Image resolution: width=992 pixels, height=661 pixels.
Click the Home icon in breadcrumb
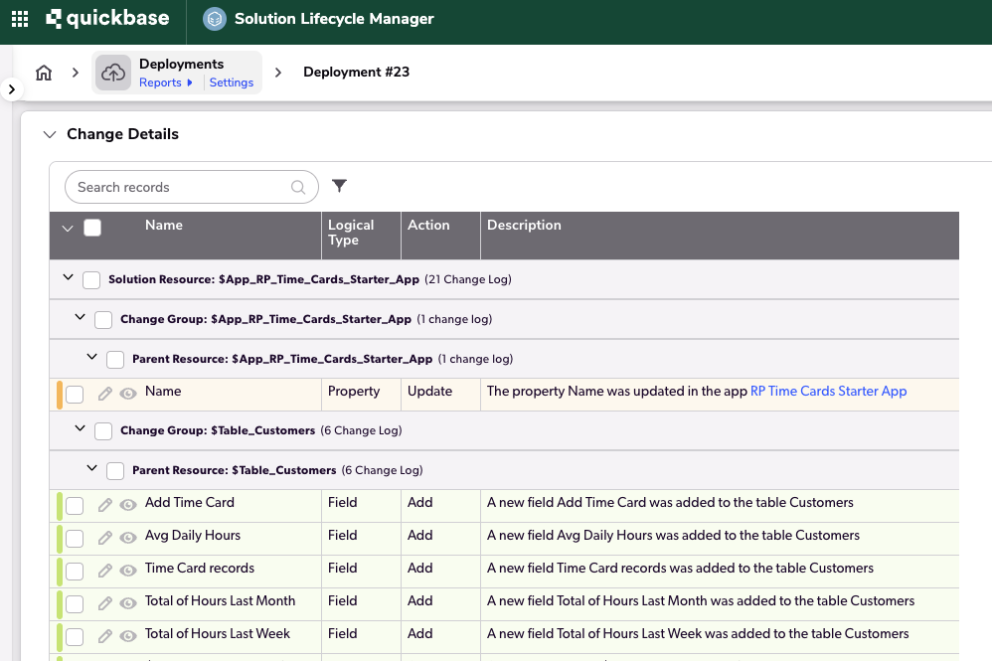[43, 73]
